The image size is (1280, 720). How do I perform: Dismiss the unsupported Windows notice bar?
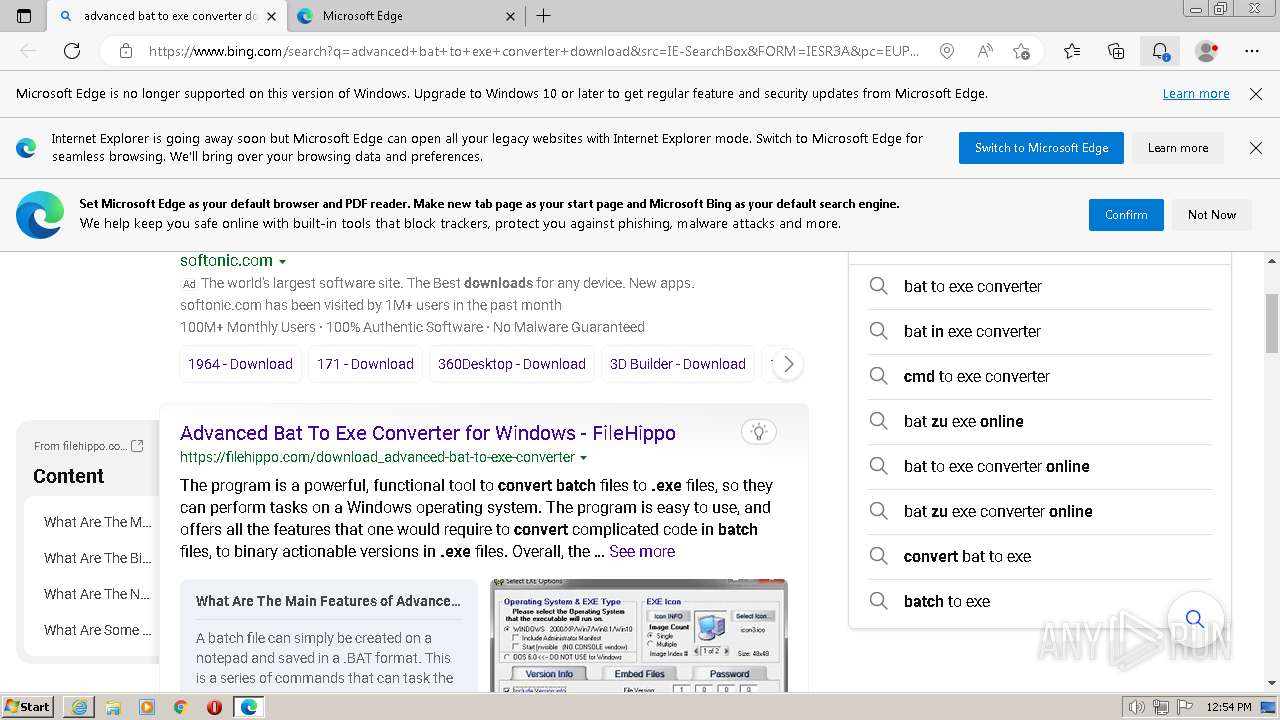[x=1256, y=94]
